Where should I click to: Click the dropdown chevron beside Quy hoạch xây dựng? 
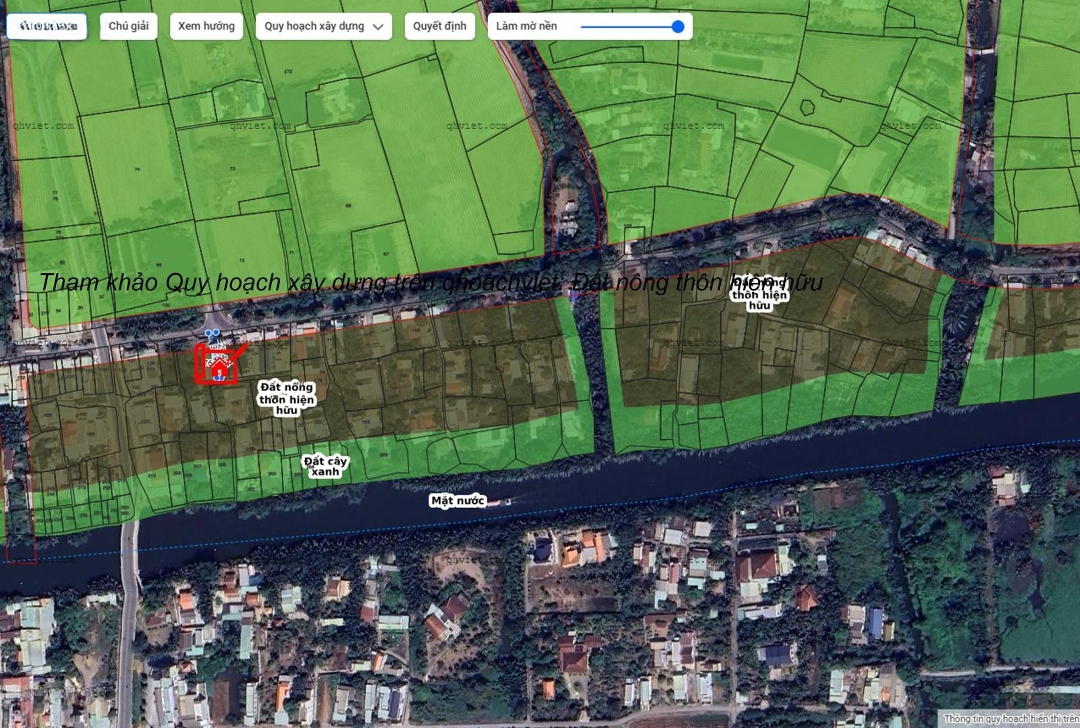tap(379, 27)
